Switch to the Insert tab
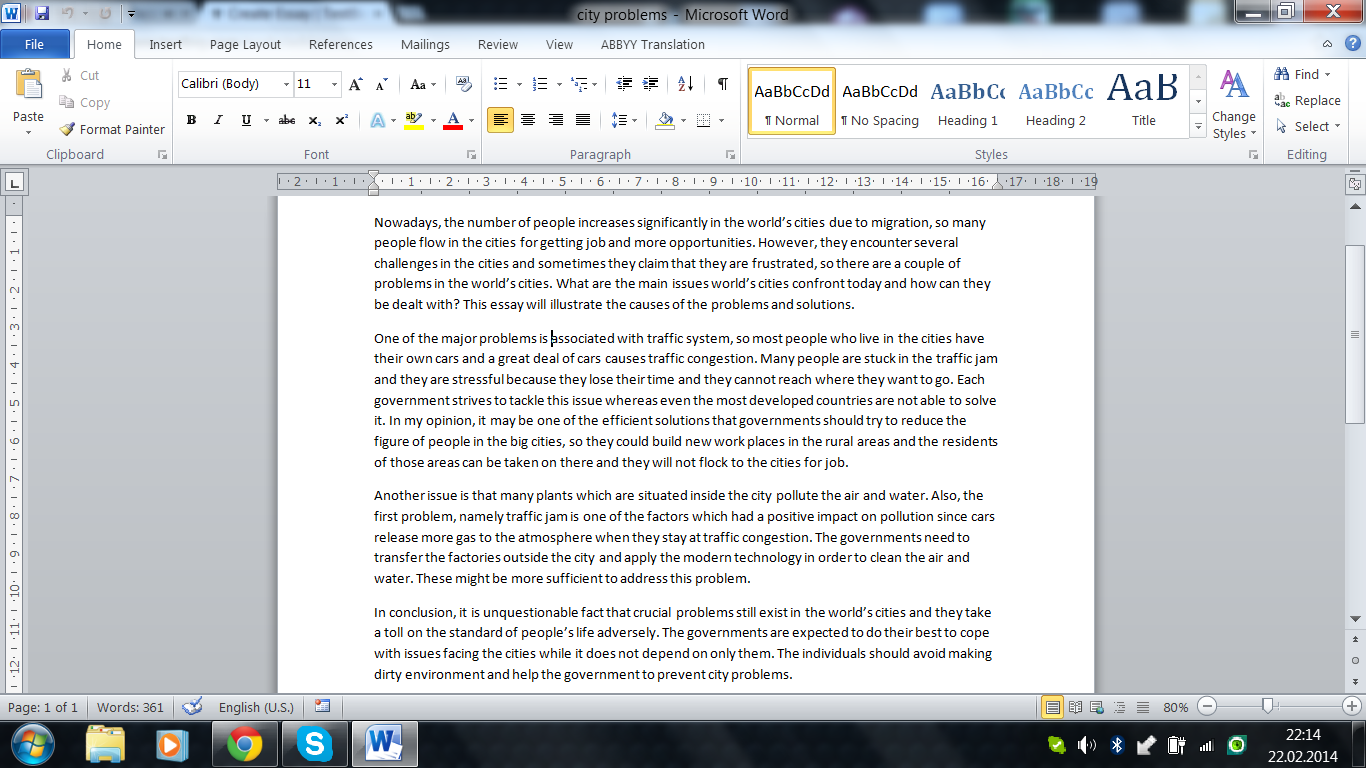 165,44
